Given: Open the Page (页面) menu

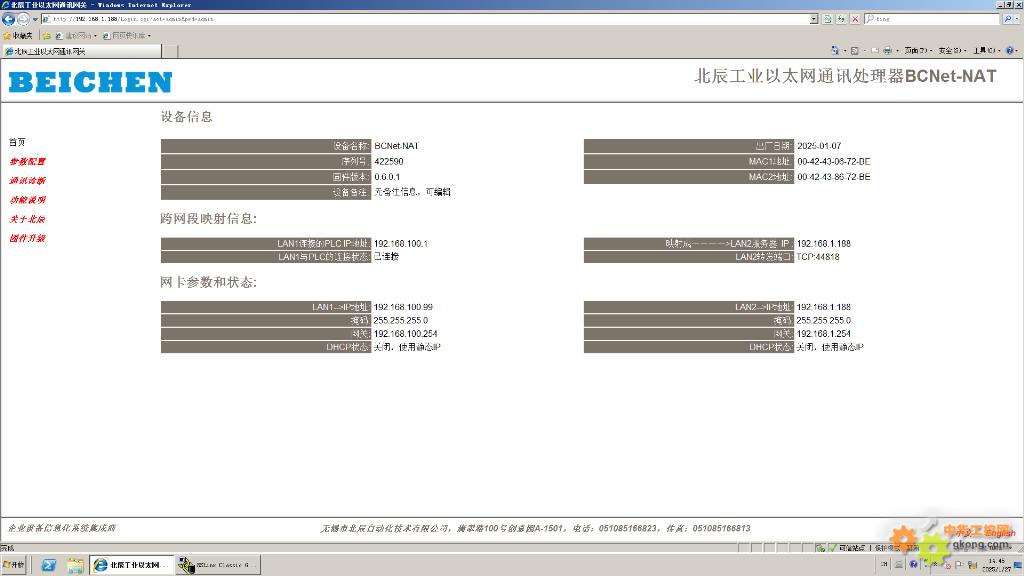Looking at the screenshot, I should 918,50.
